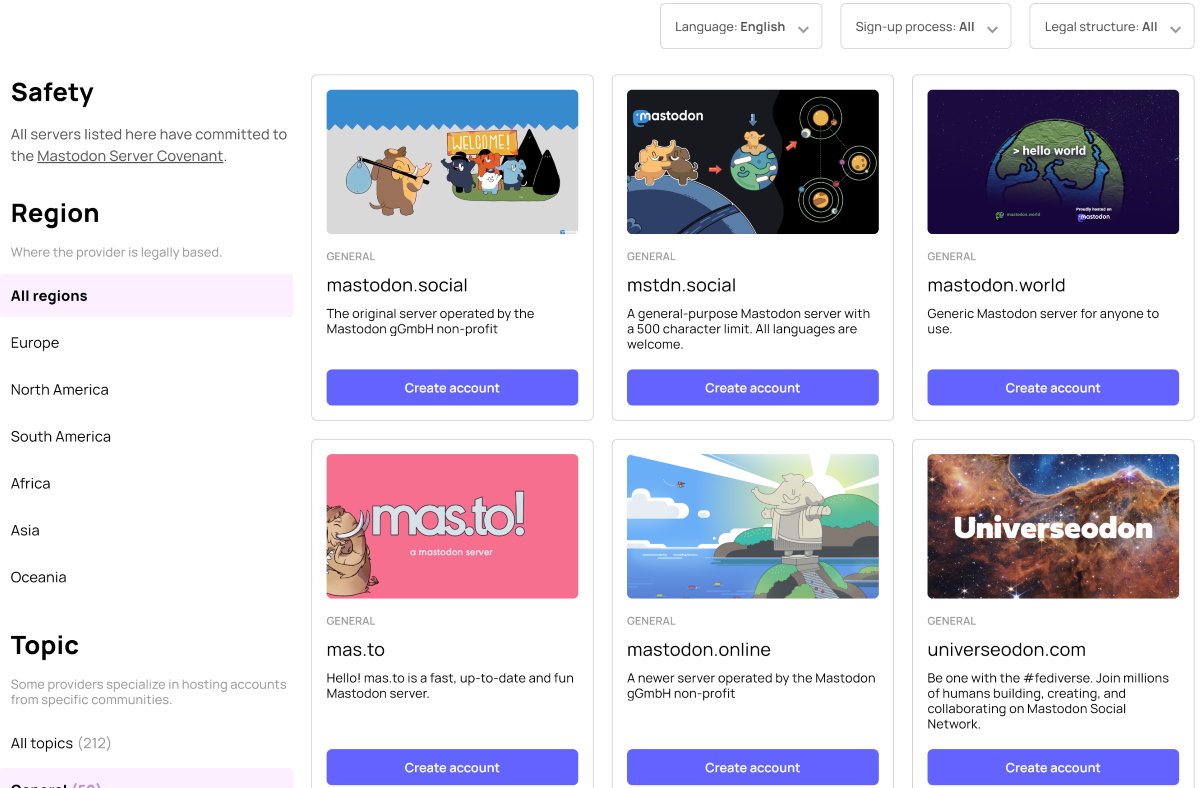This screenshot has width=1200, height=788.
Task: Click the Region heading
Action: (x=55, y=213)
